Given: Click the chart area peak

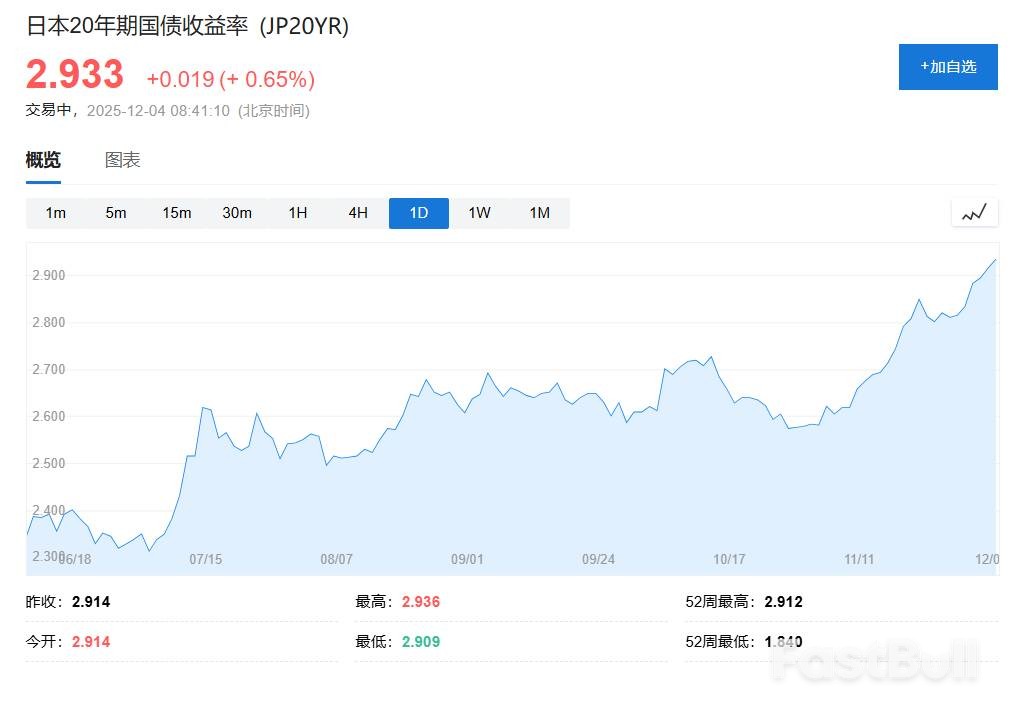Looking at the screenshot, I should pos(994,258).
